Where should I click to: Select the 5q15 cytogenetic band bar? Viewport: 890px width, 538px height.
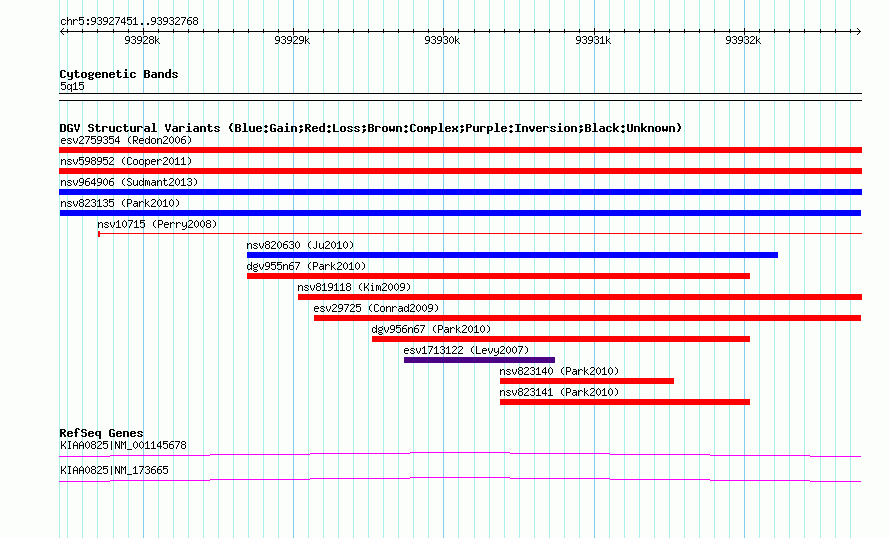click(x=460, y=97)
